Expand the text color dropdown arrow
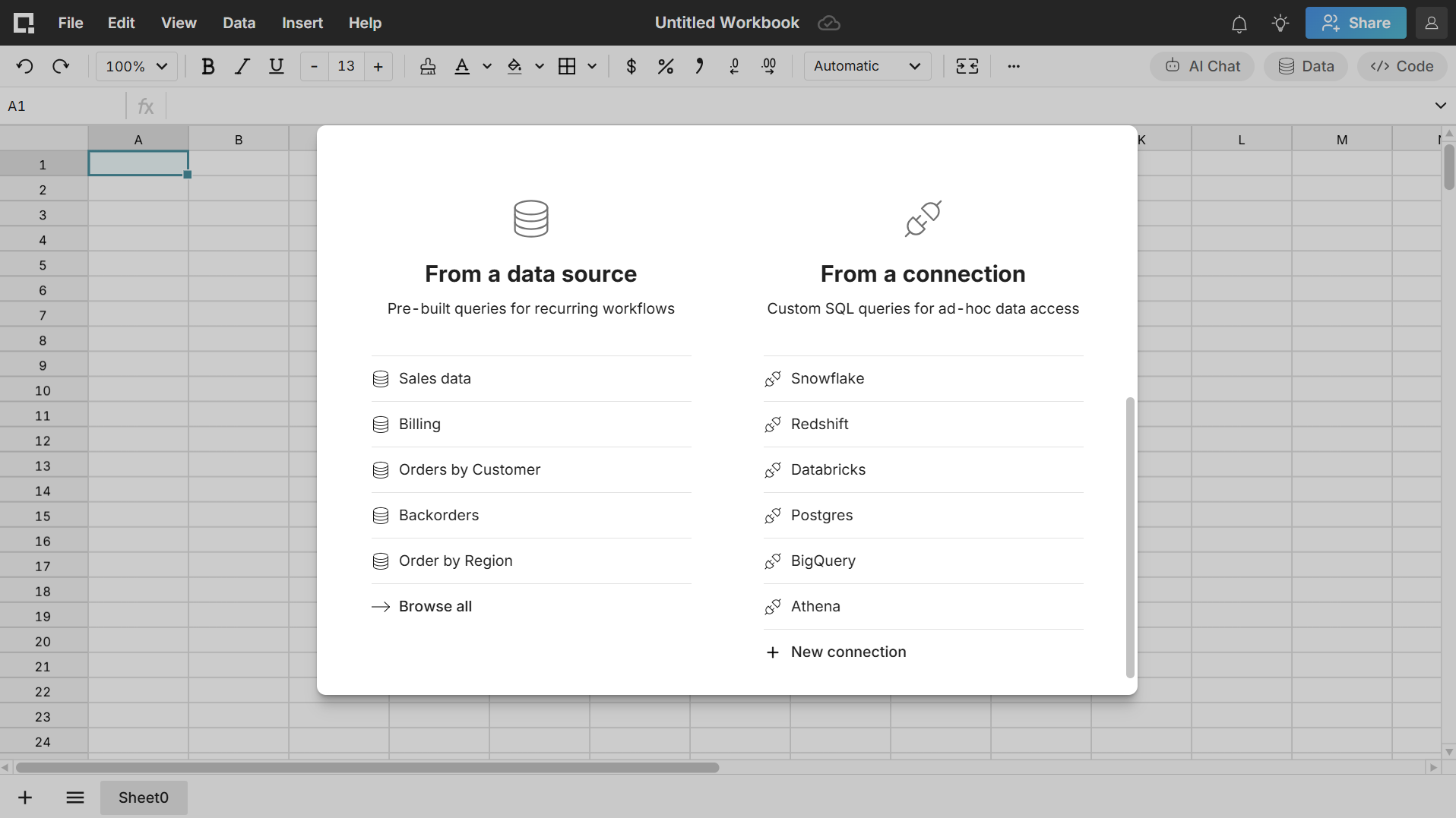This screenshot has height=818, width=1456. [487, 66]
